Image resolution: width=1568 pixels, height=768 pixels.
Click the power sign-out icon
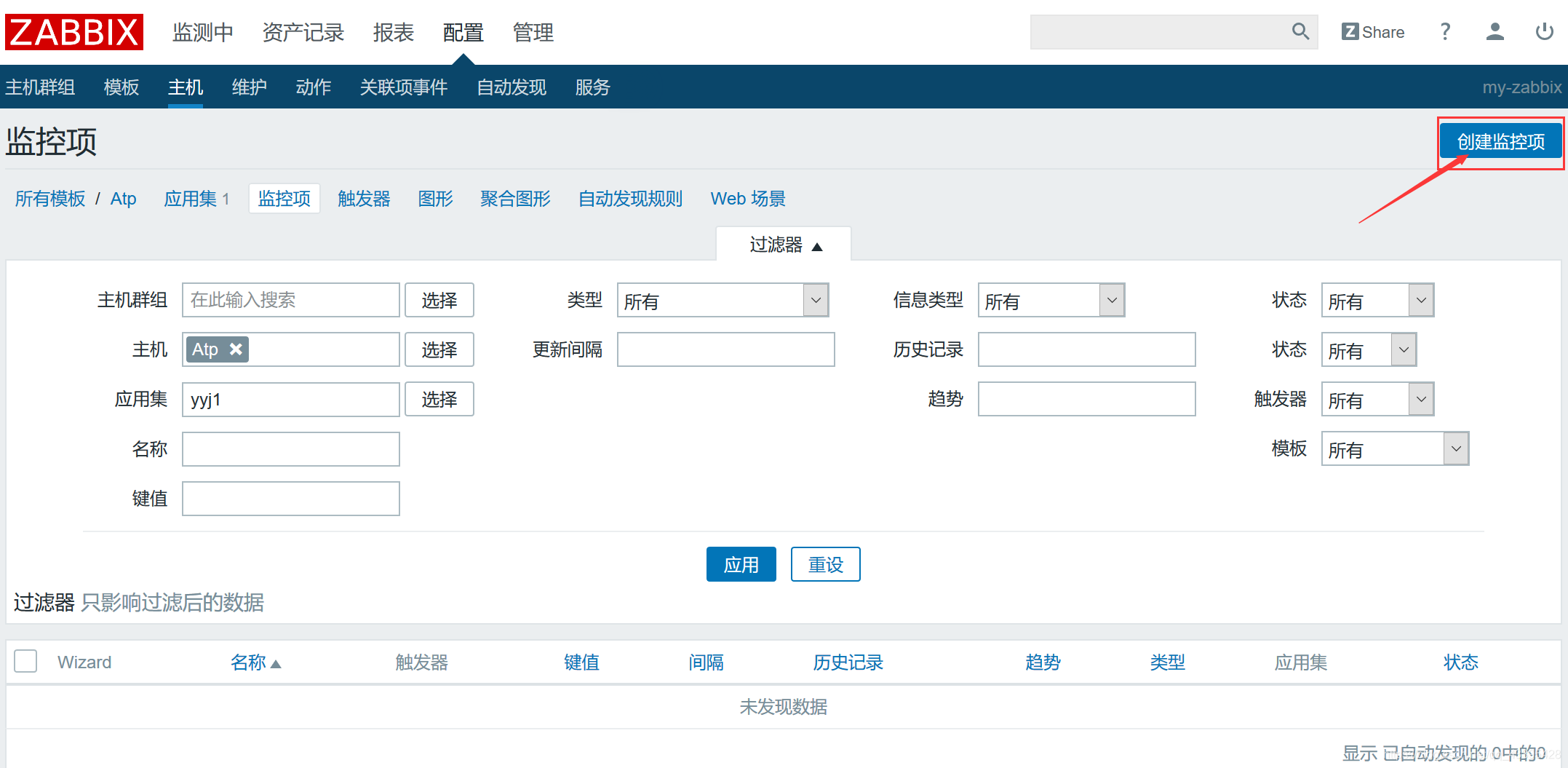click(1544, 31)
